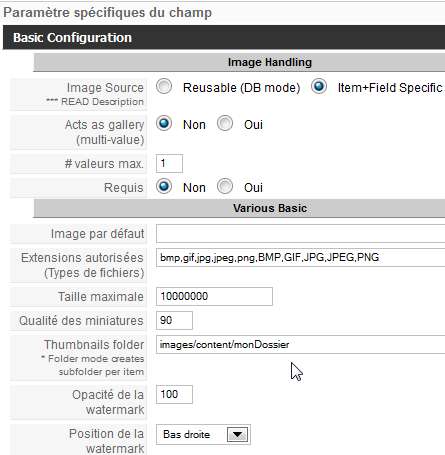Set Requis to Non
Image resolution: width=445 pixels, height=455 pixels.
point(164,187)
